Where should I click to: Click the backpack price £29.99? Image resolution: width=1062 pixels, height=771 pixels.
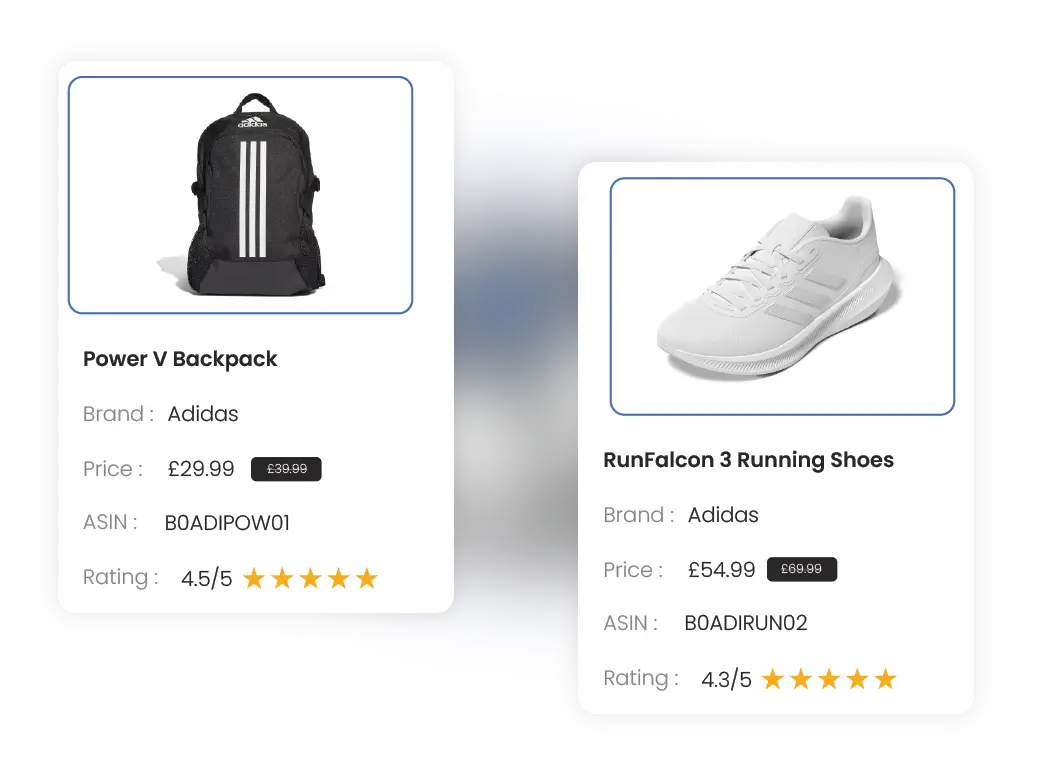pyautogui.click(x=201, y=469)
